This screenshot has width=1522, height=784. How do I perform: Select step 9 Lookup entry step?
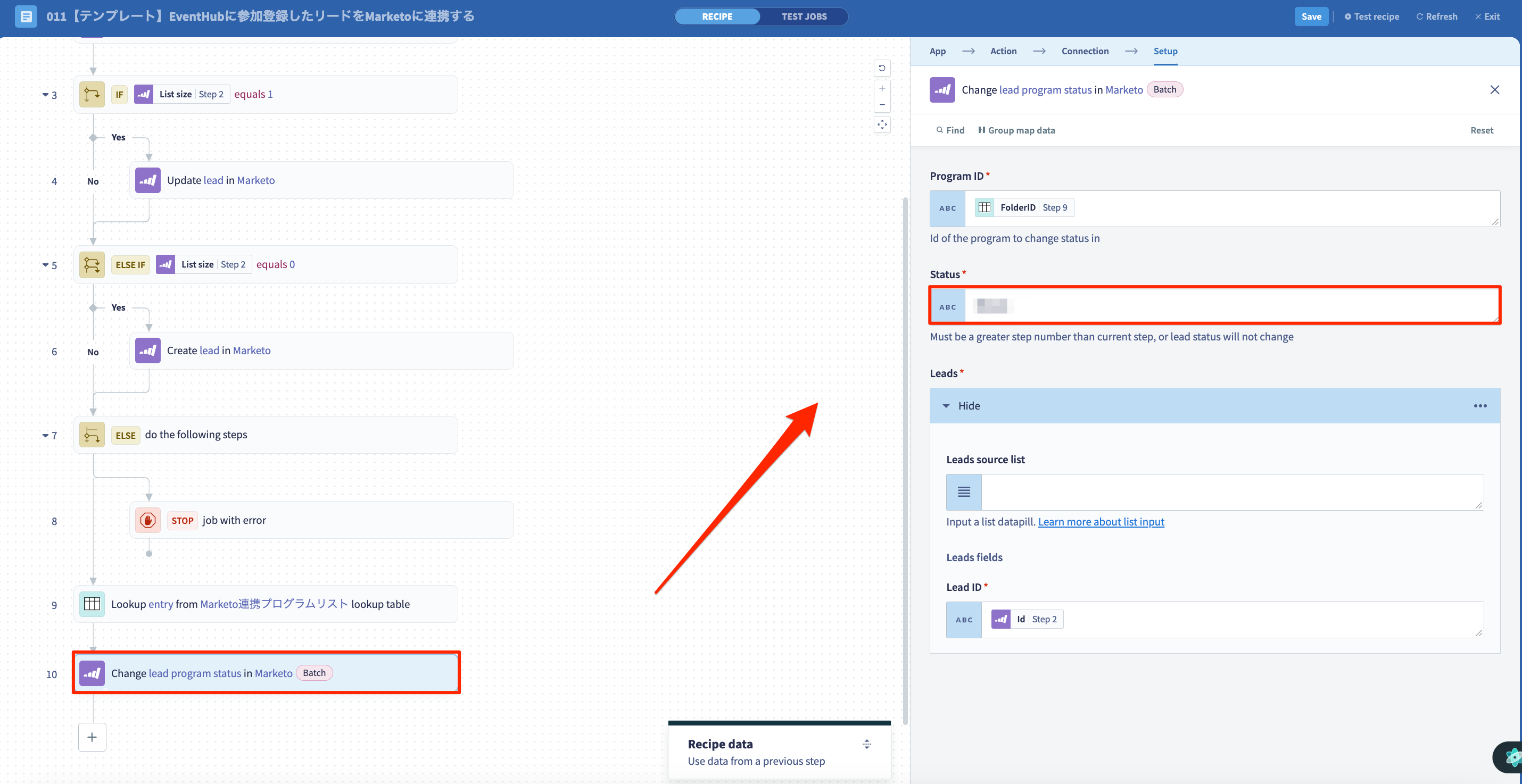click(266, 604)
